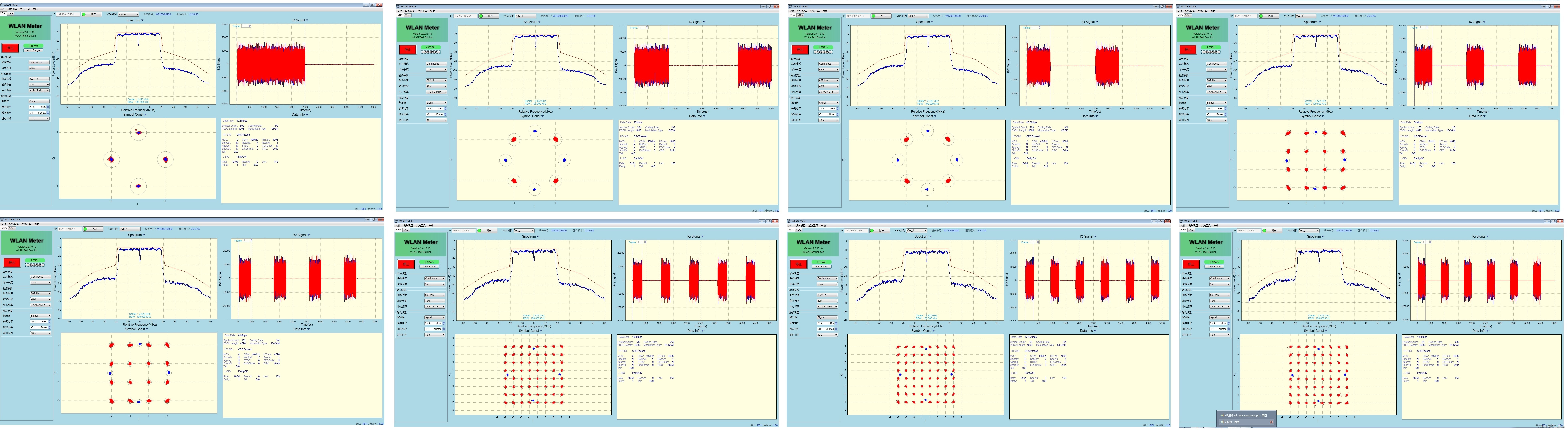Screen dimensions: 1568x430
Task: Close the 无标题 - 画图 taskbar preview
Action: pyautogui.click(x=1272, y=422)
